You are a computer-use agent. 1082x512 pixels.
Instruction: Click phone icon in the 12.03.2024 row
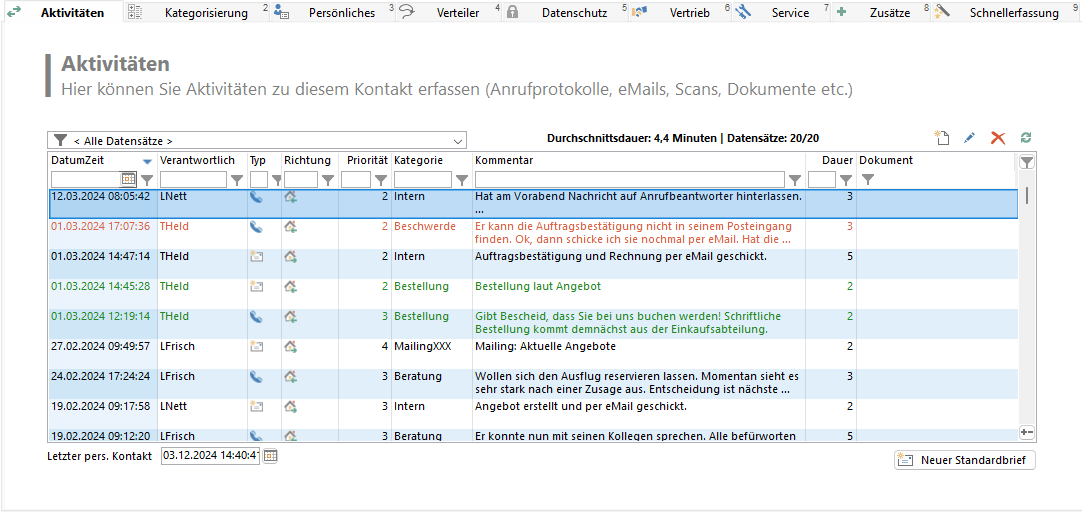tap(257, 197)
